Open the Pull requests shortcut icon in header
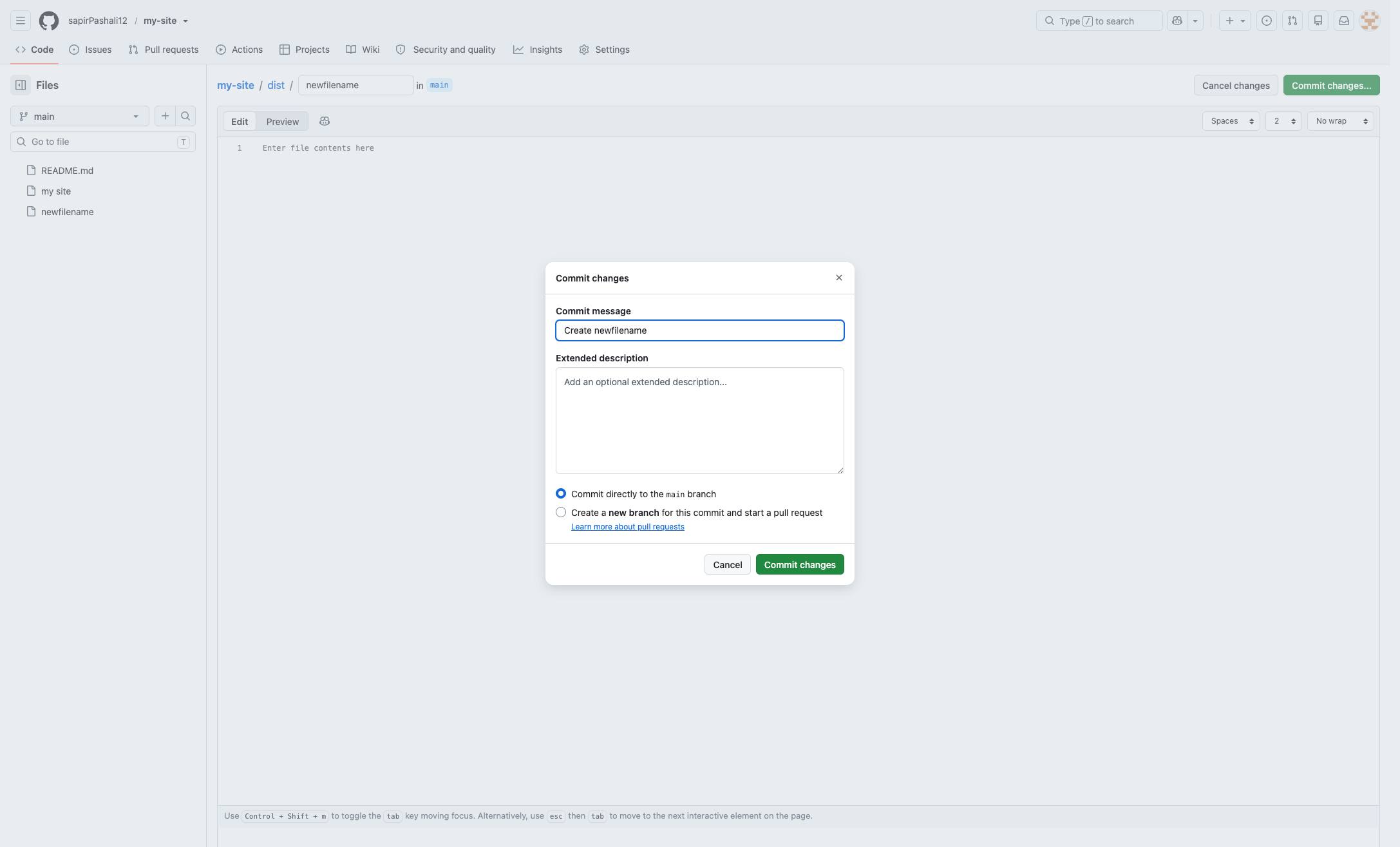The image size is (1400, 847). pos(1292,21)
